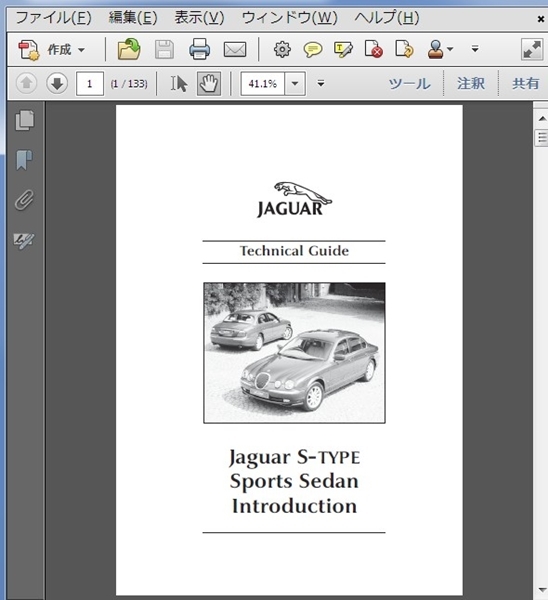548x600 pixels.
Task: Open the Stamp tool dropdown arrow
Action: tap(450, 49)
